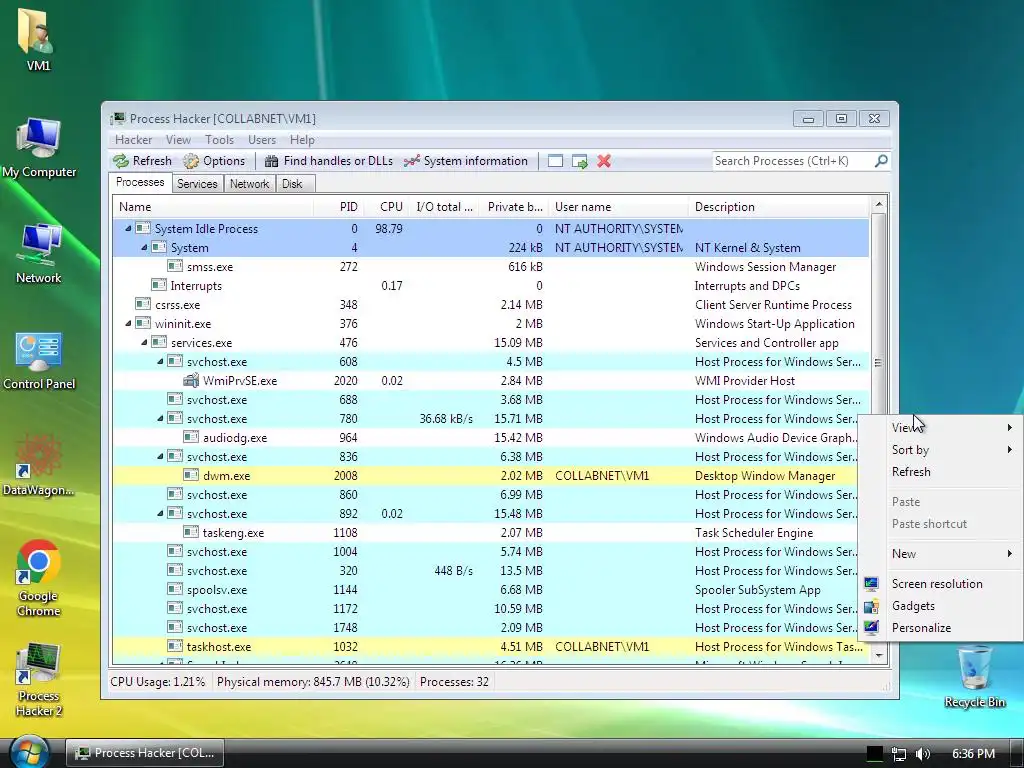Select the smss.exe process row

(x=491, y=266)
